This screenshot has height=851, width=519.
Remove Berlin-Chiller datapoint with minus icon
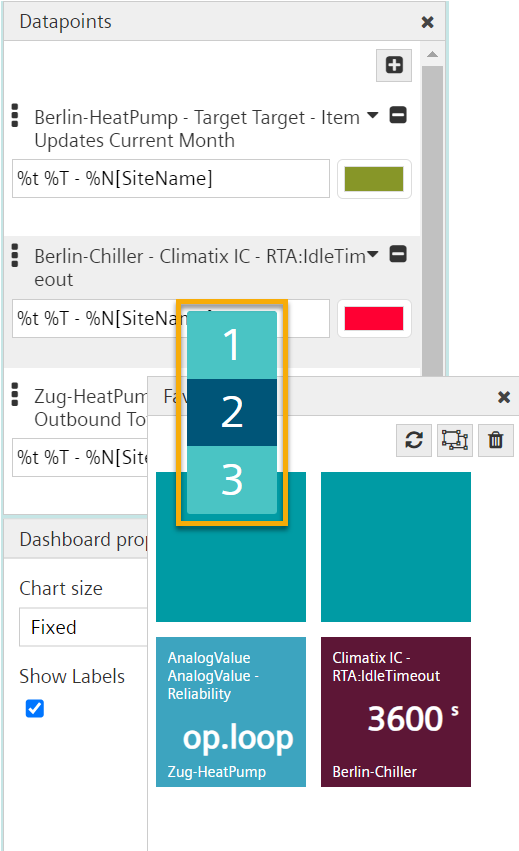coord(398,254)
